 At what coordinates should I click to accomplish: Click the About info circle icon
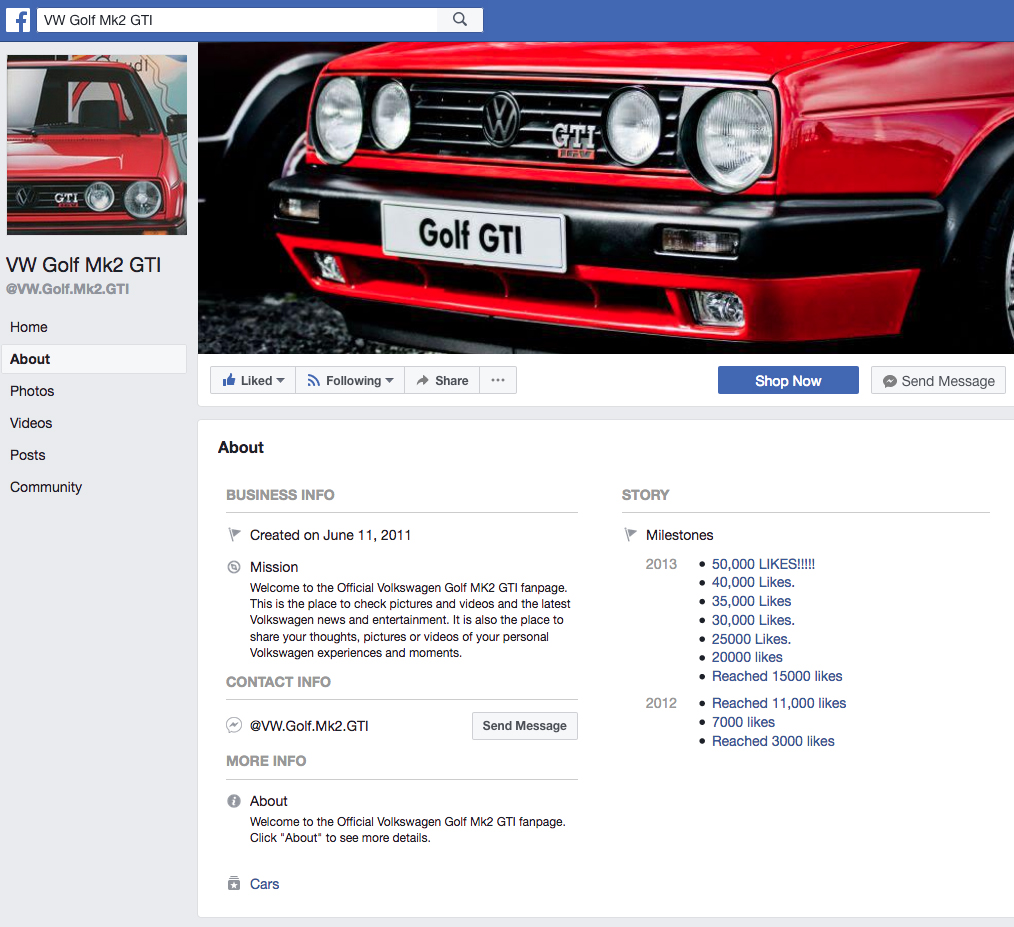234,801
